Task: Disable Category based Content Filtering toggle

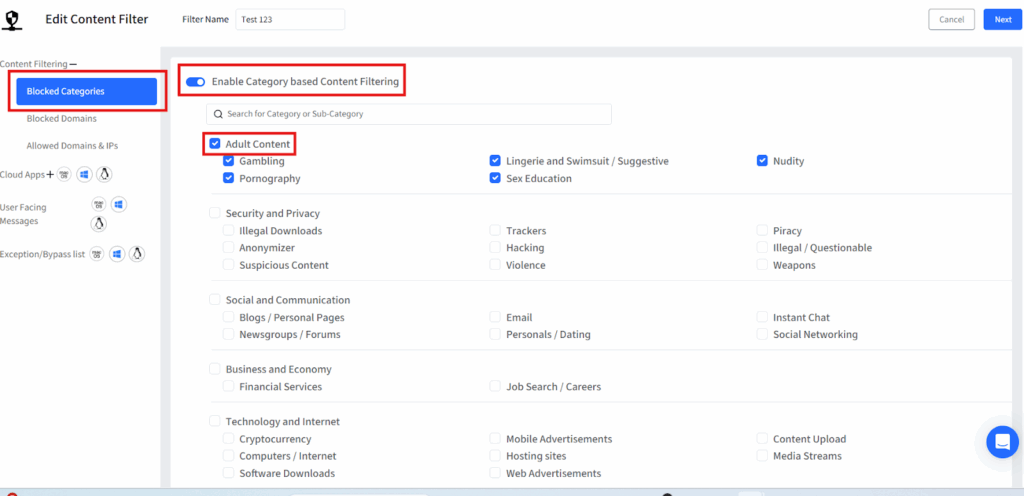Action: [x=195, y=82]
